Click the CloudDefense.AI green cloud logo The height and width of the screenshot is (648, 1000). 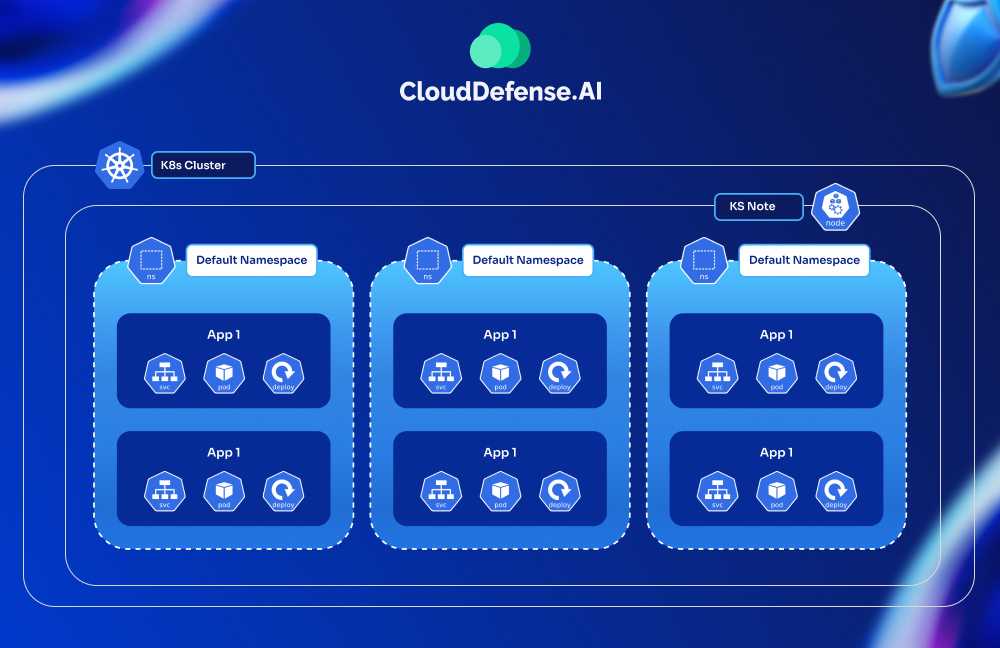(x=500, y=46)
